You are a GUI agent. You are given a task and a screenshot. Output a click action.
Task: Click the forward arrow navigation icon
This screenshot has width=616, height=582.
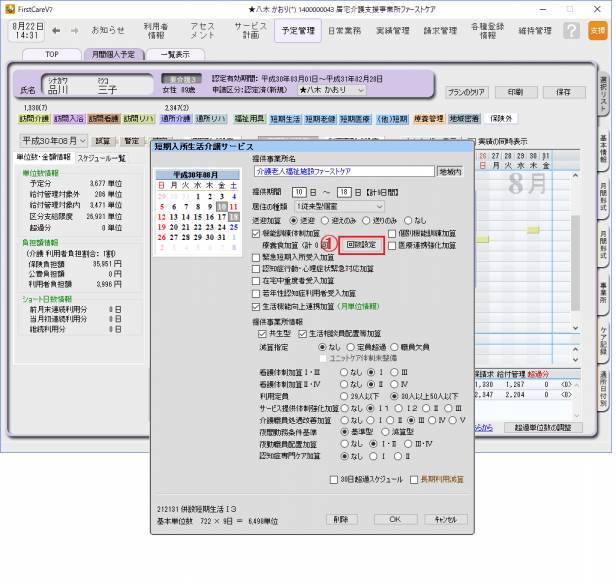point(76,30)
